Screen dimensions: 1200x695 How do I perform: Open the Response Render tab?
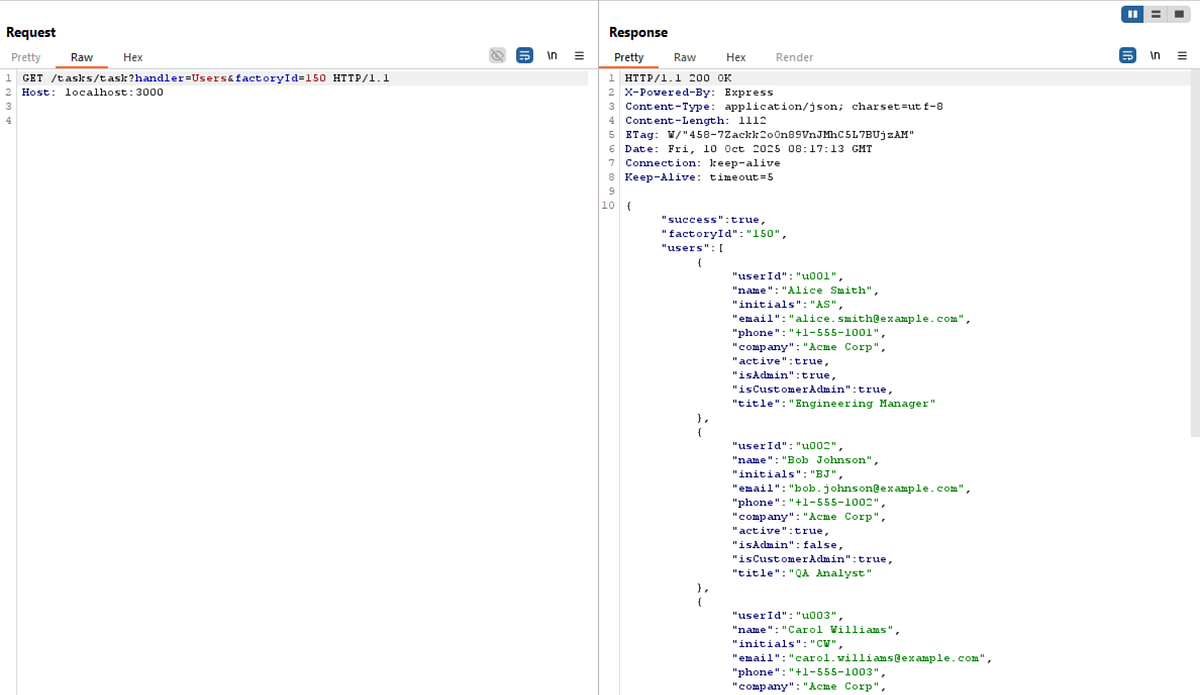tap(795, 58)
